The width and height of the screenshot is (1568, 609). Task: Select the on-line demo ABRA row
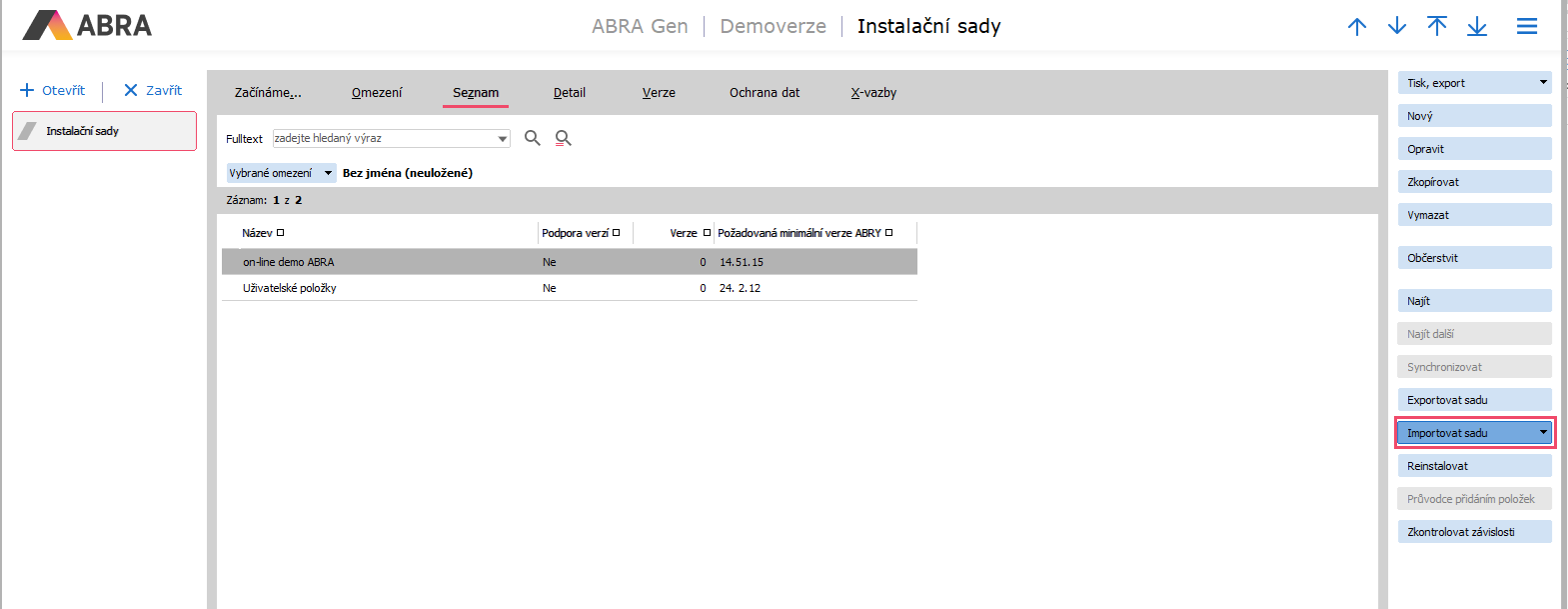pos(569,262)
